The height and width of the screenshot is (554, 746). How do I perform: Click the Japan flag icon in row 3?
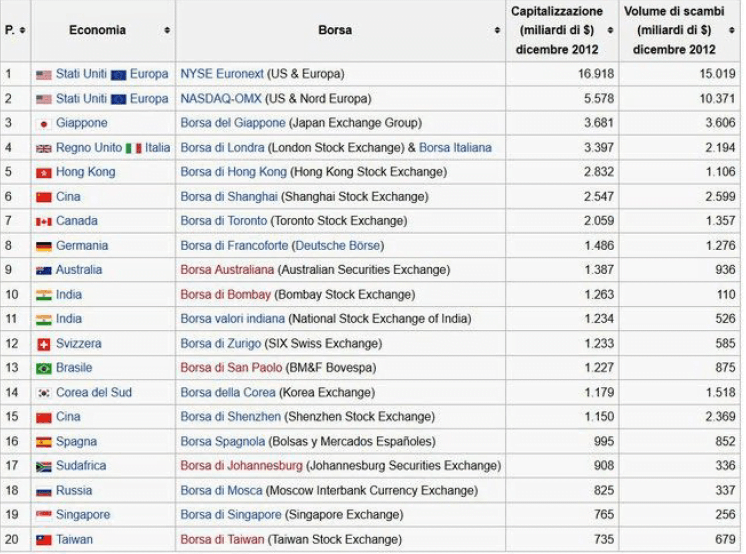[44, 124]
